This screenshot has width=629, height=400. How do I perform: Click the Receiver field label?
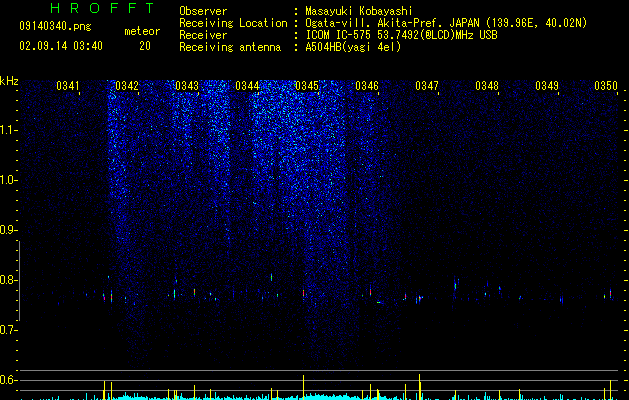[x=203, y=35]
